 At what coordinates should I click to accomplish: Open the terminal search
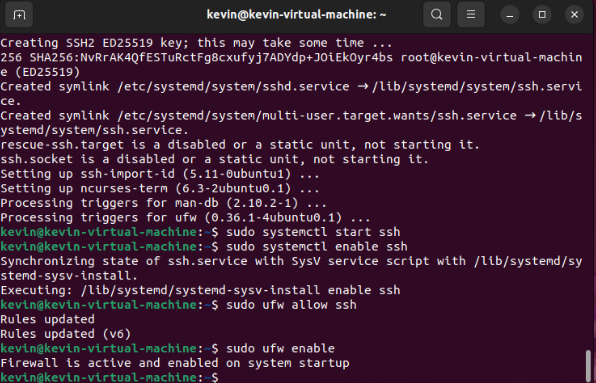[437, 15]
